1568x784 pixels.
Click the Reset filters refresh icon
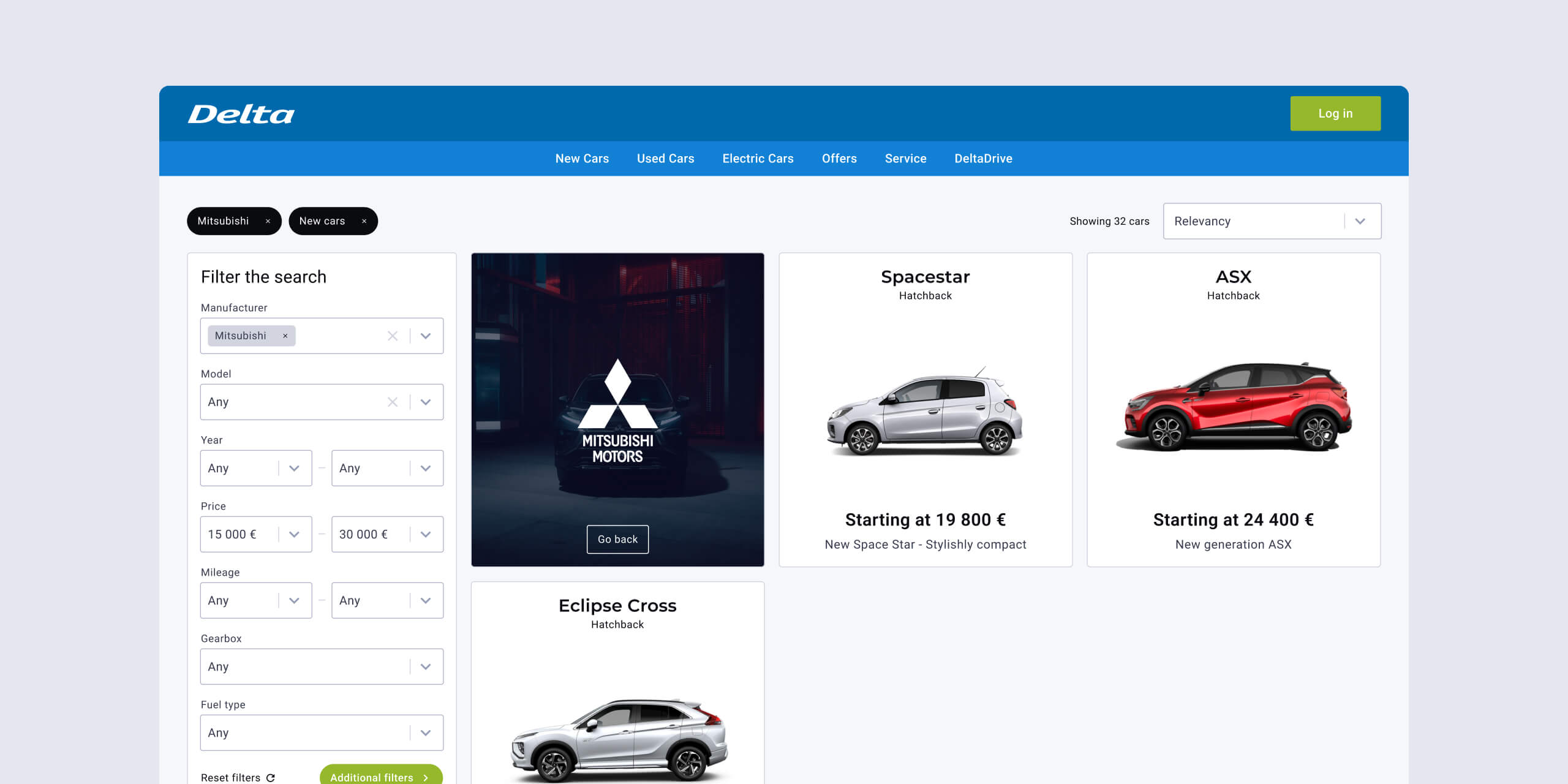tap(271, 777)
